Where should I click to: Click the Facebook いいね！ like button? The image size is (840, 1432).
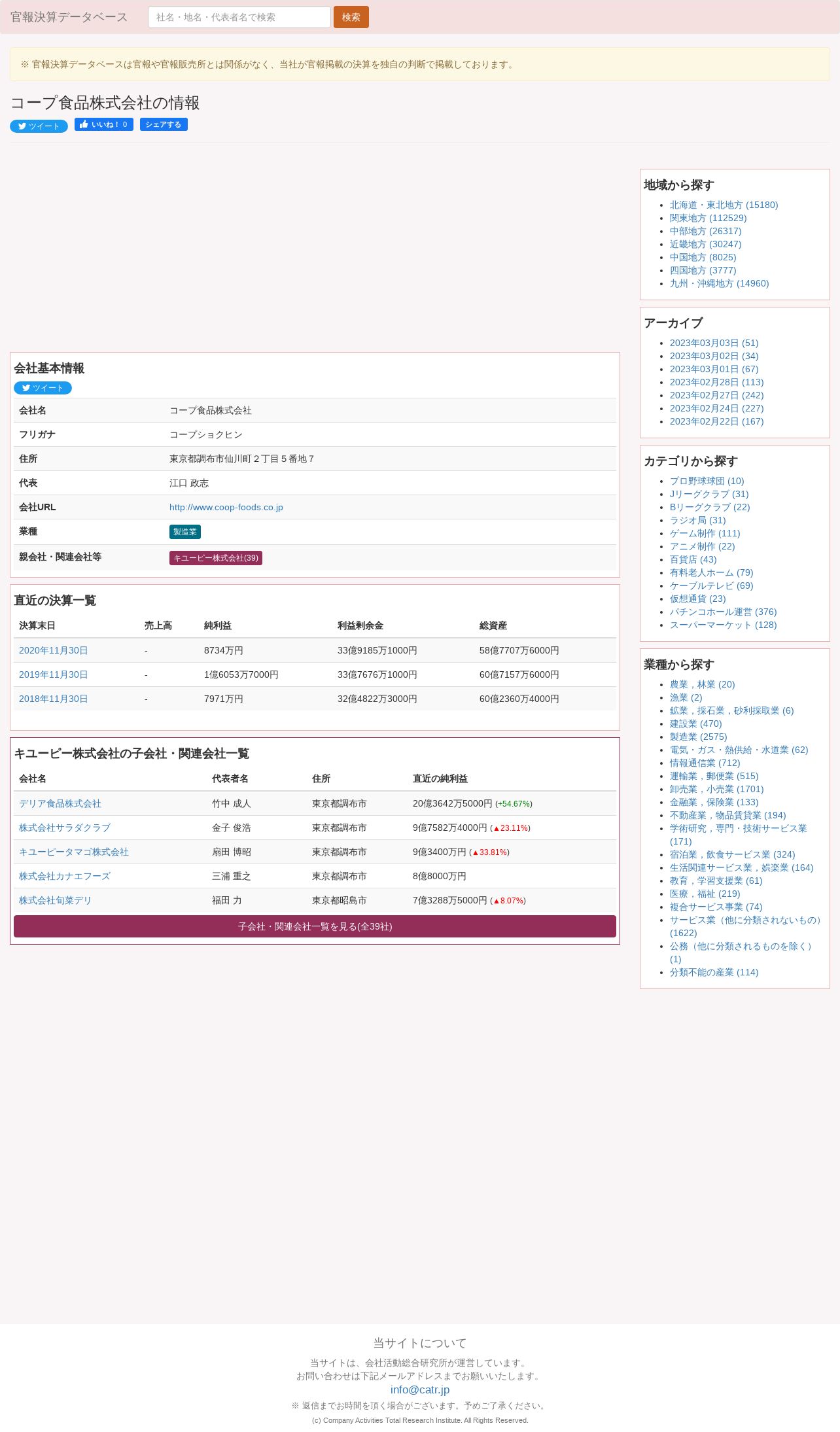coord(104,124)
